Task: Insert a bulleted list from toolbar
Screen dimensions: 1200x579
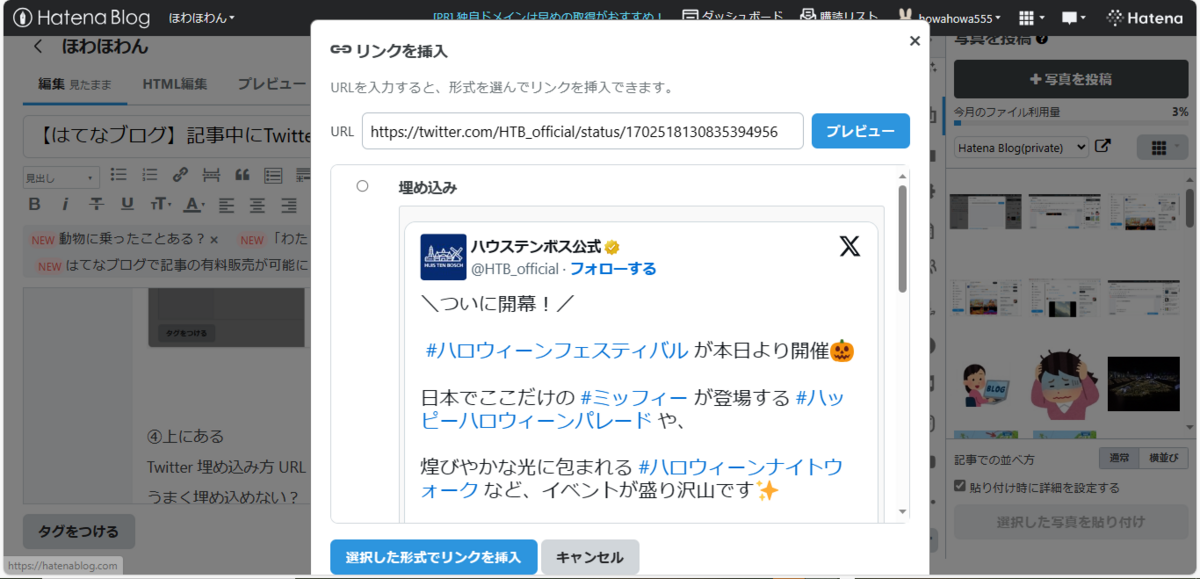Action: pos(118,175)
